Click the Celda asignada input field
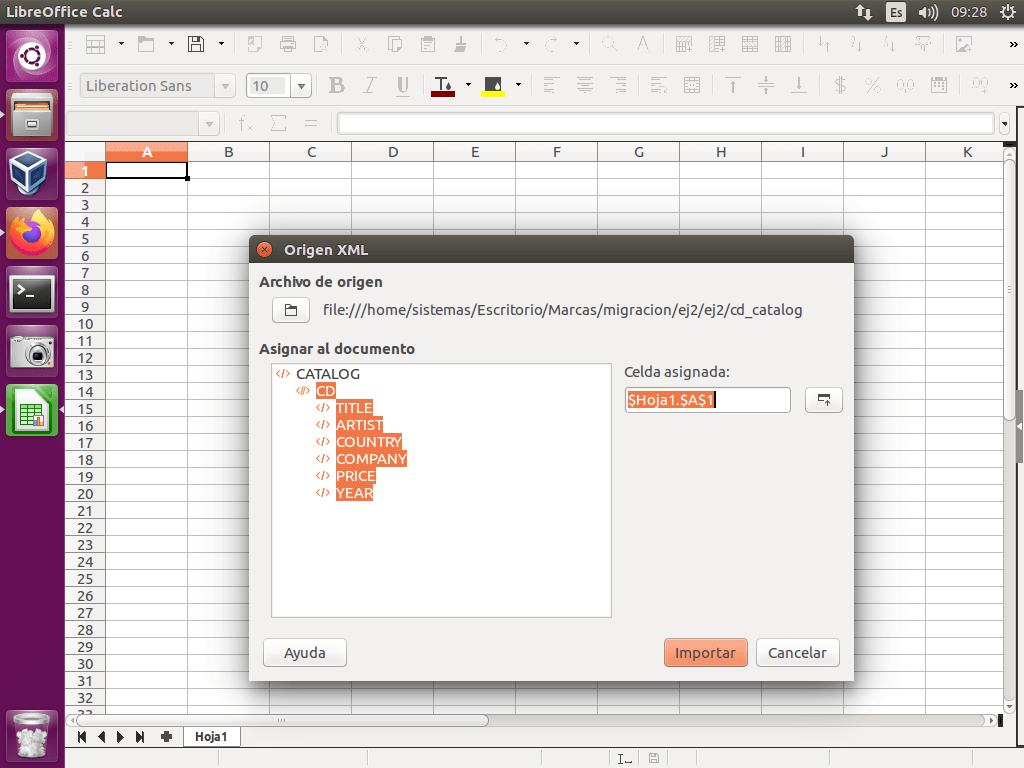 (707, 400)
